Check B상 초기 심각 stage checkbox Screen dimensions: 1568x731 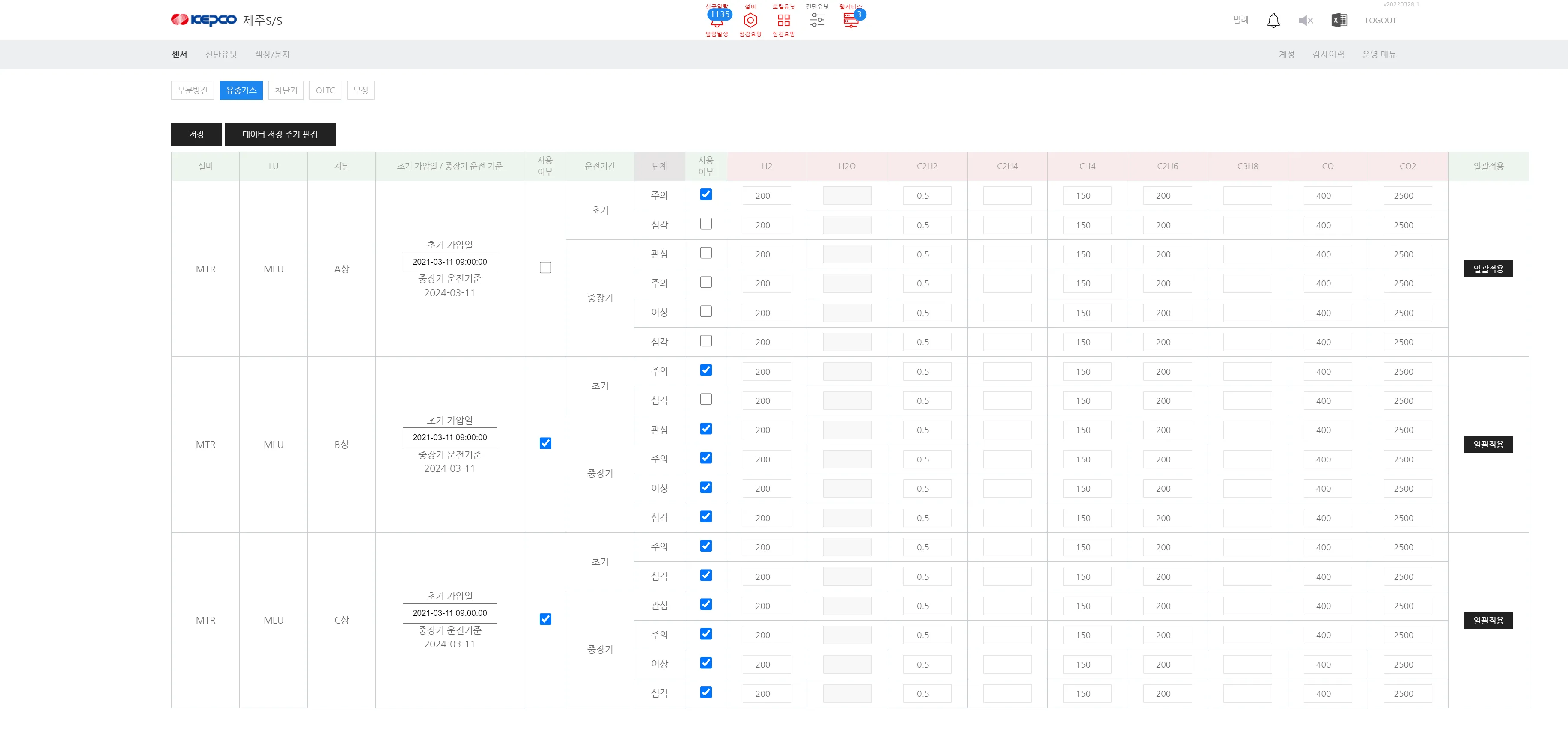tap(705, 399)
